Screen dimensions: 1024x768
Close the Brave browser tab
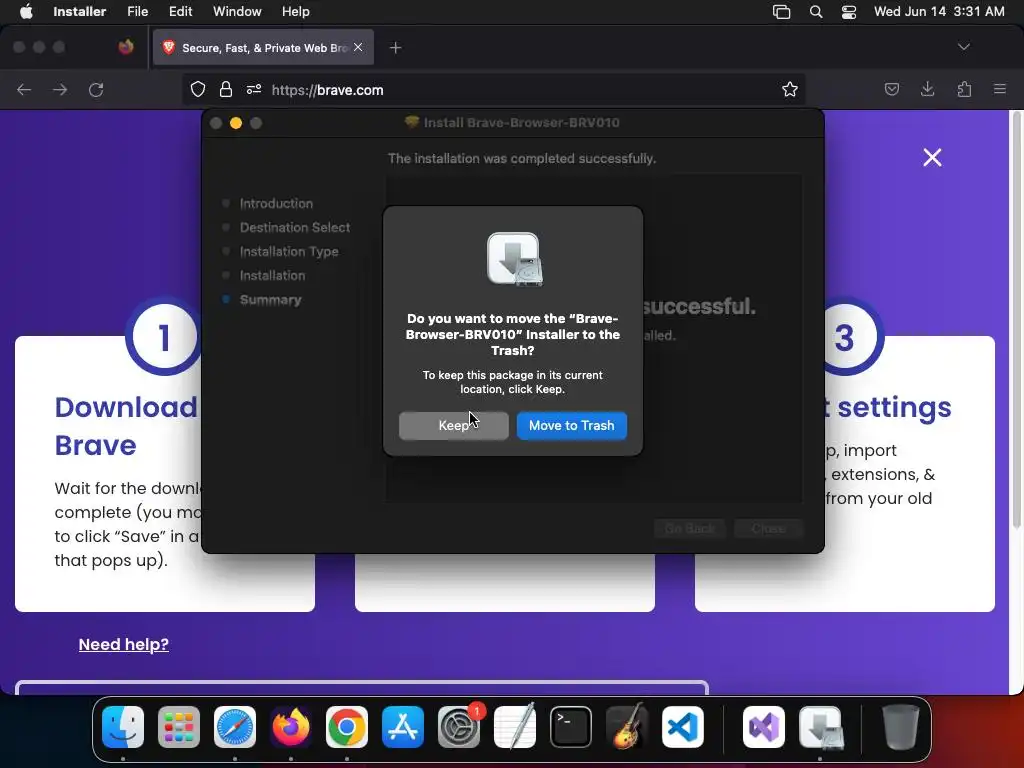[358, 47]
